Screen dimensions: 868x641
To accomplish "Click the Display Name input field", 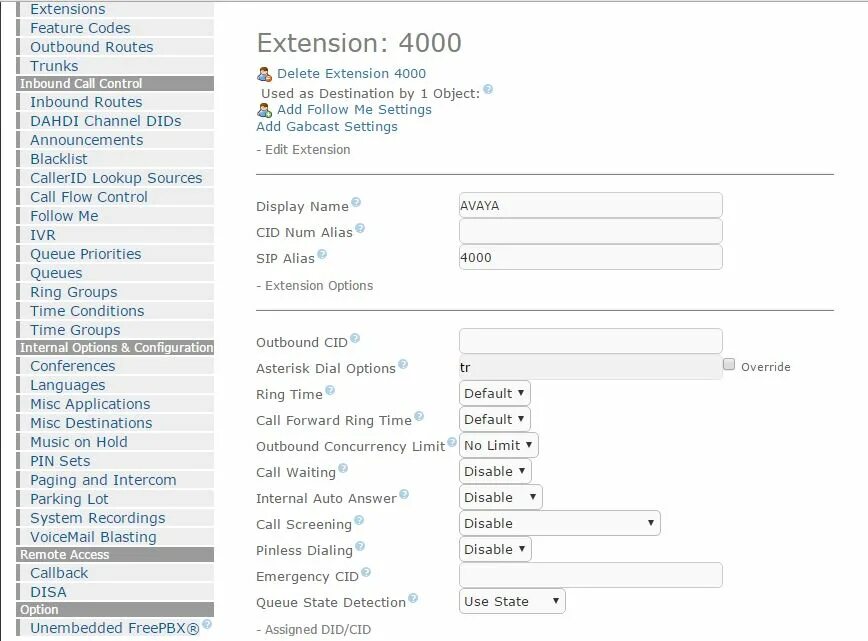I will (x=590, y=205).
